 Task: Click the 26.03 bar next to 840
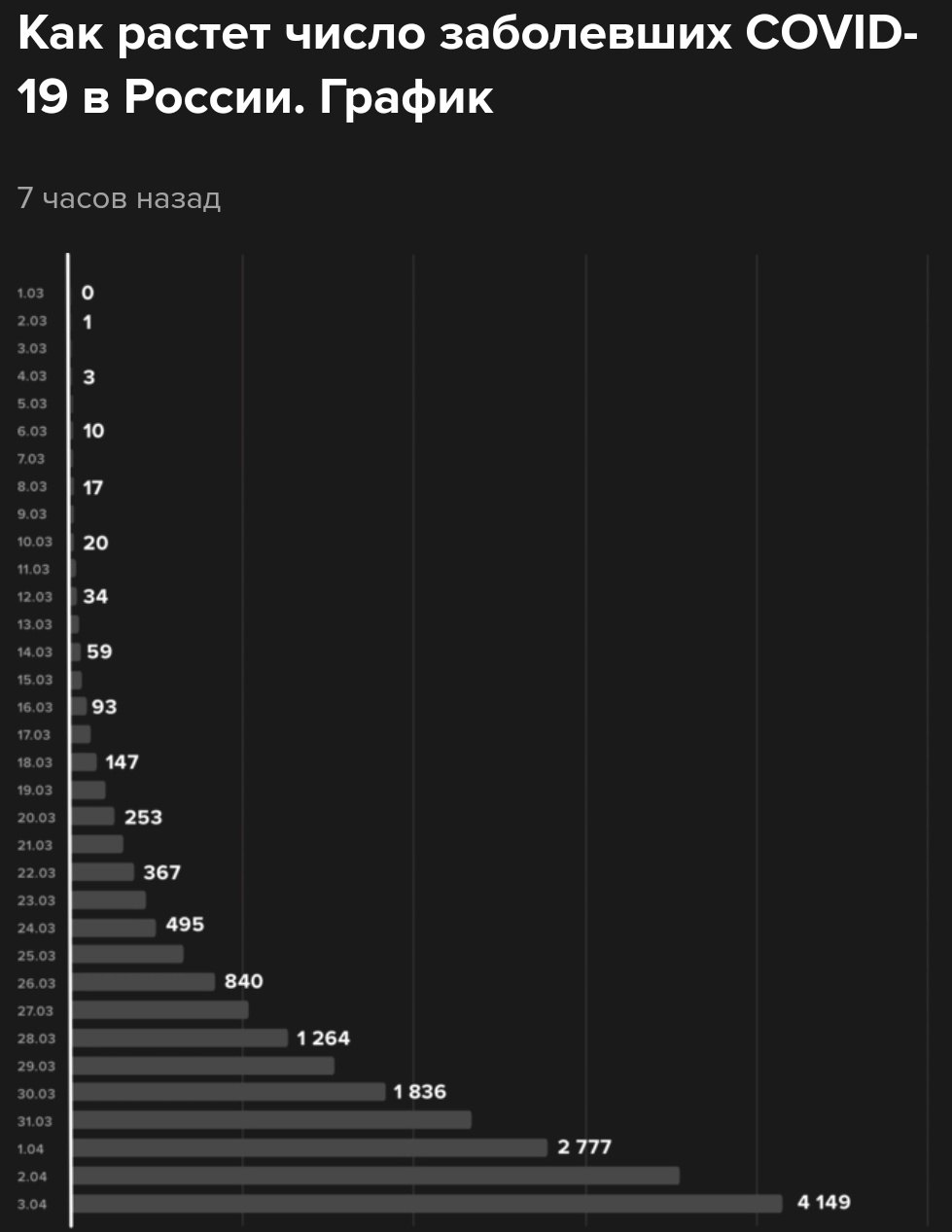[x=143, y=982]
